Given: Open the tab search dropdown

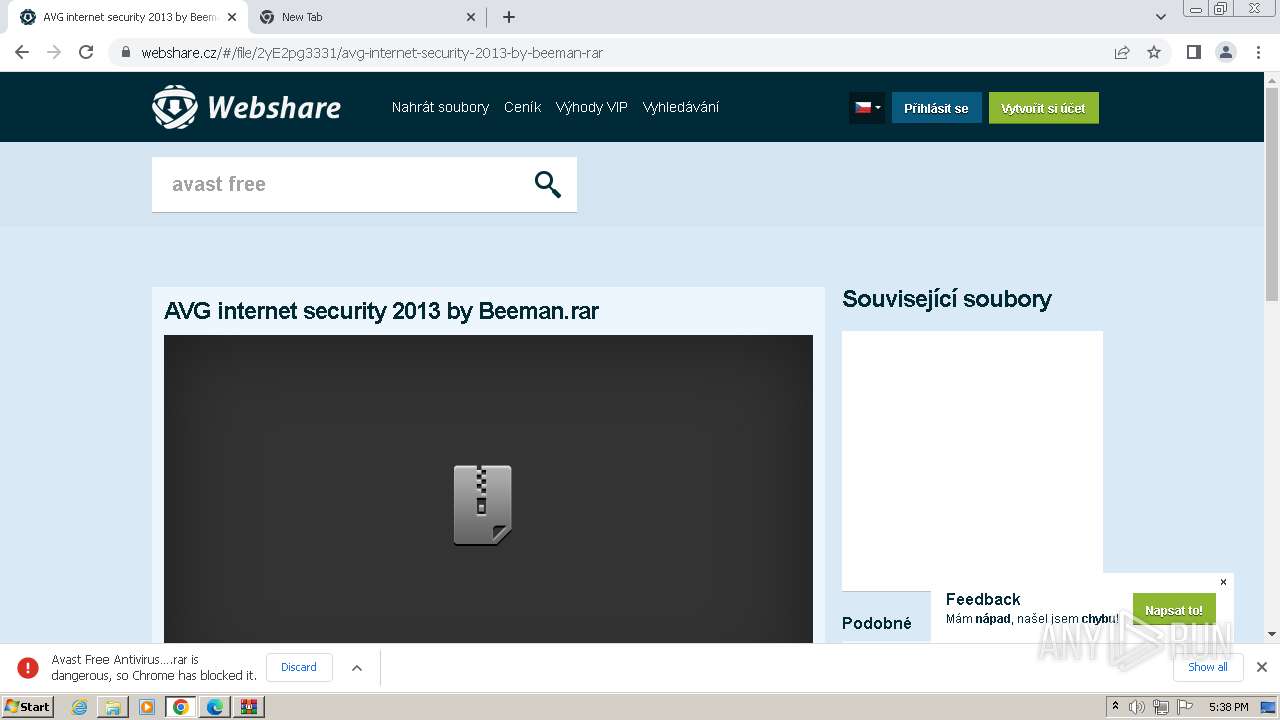Looking at the screenshot, I should (1161, 17).
